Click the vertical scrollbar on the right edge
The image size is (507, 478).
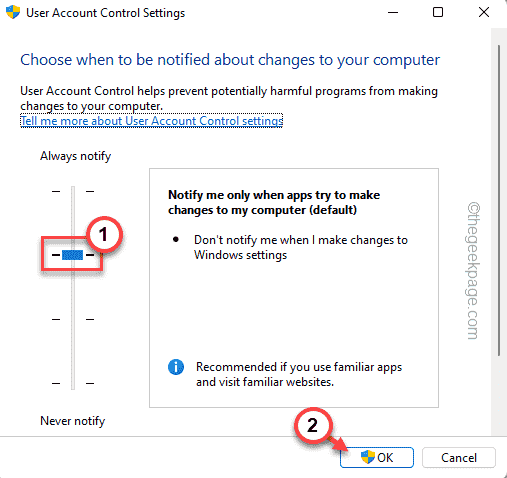click(x=499, y=200)
